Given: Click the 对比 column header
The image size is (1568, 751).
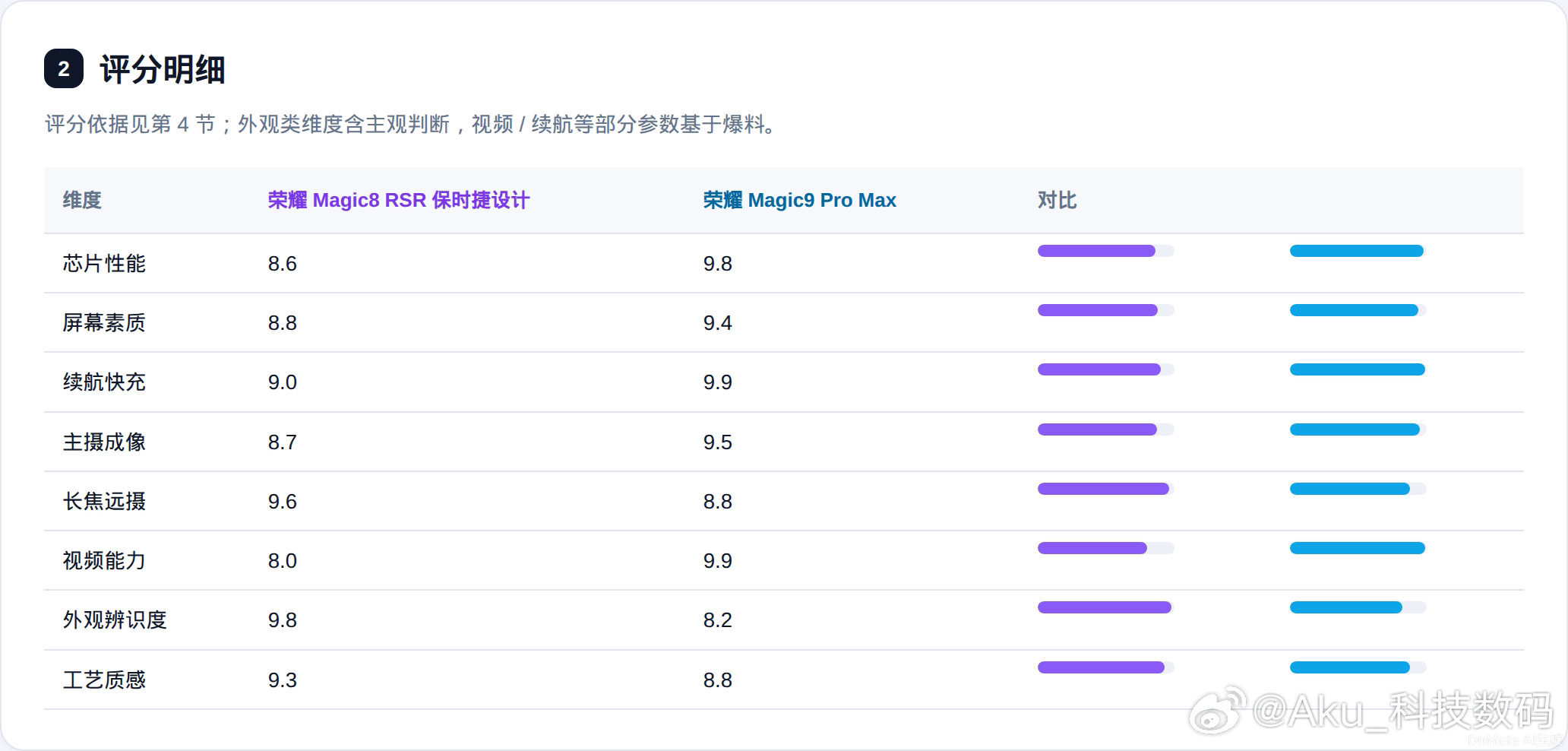Looking at the screenshot, I should [1057, 200].
